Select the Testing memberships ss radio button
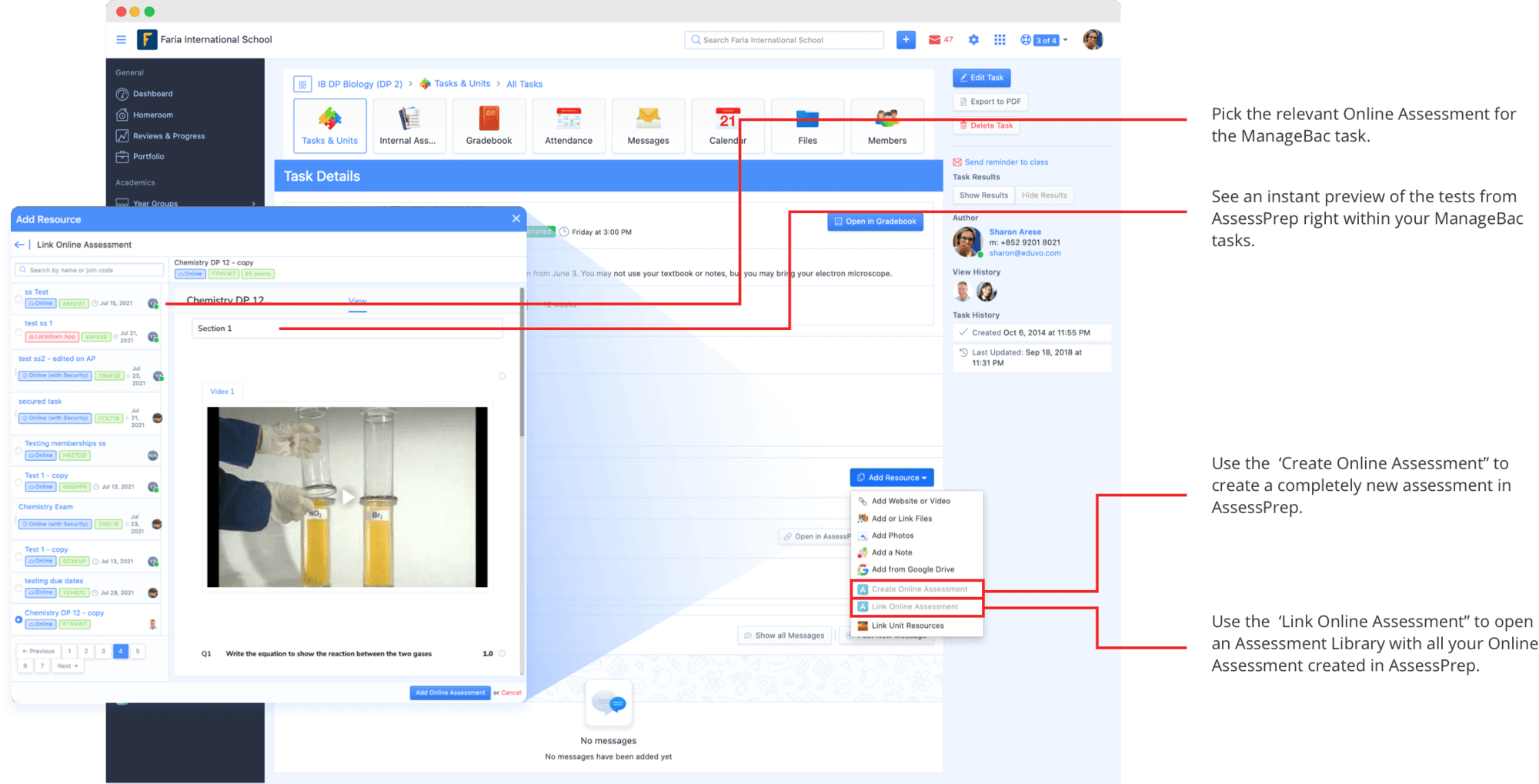1539x784 pixels. click(19, 450)
